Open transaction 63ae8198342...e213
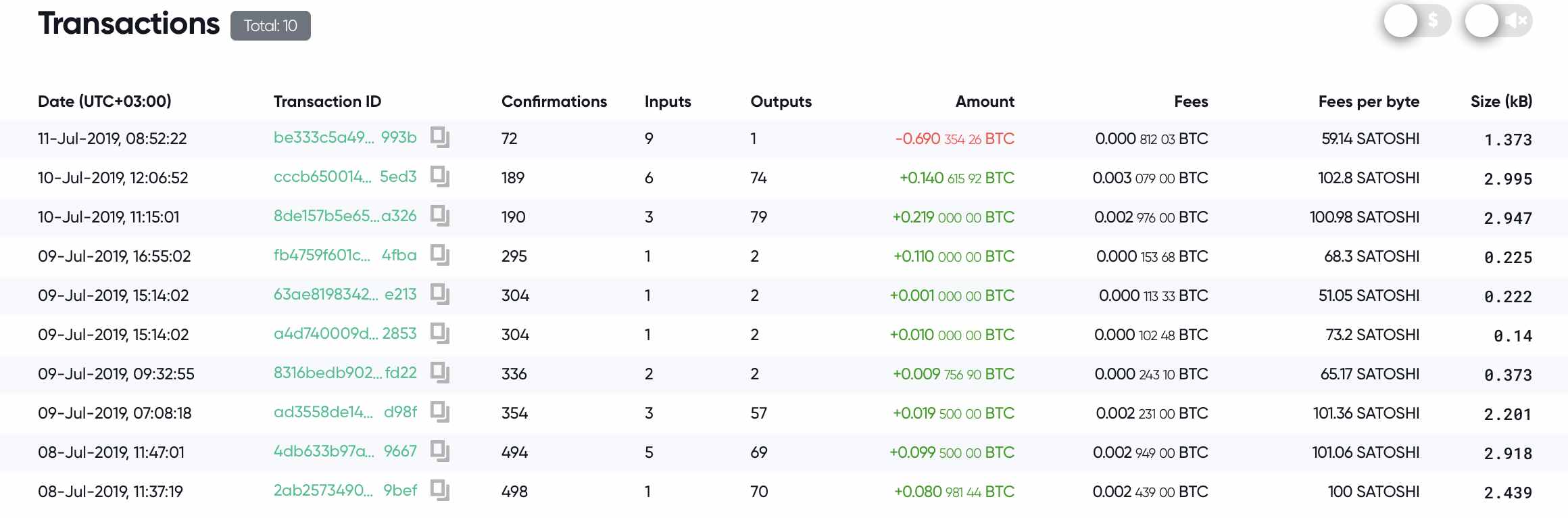Image resolution: width=1568 pixels, height=518 pixels. pos(345,294)
